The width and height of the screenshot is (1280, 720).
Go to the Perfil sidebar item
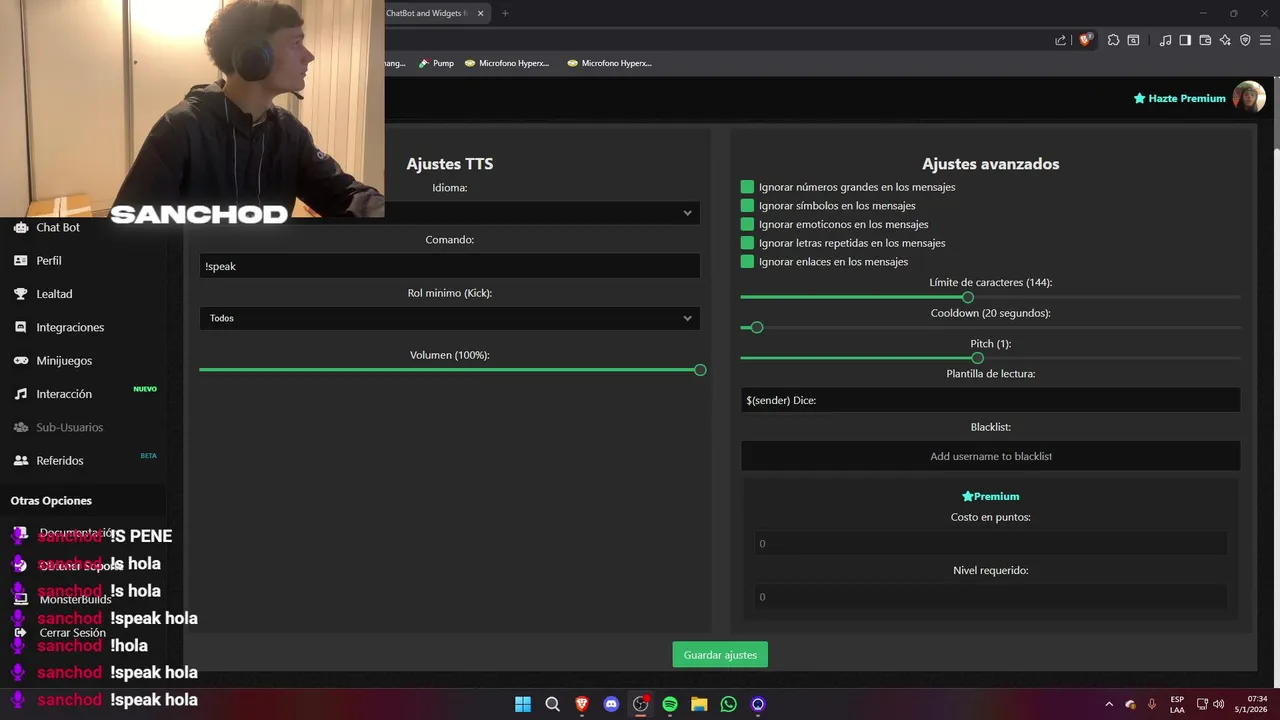point(49,260)
